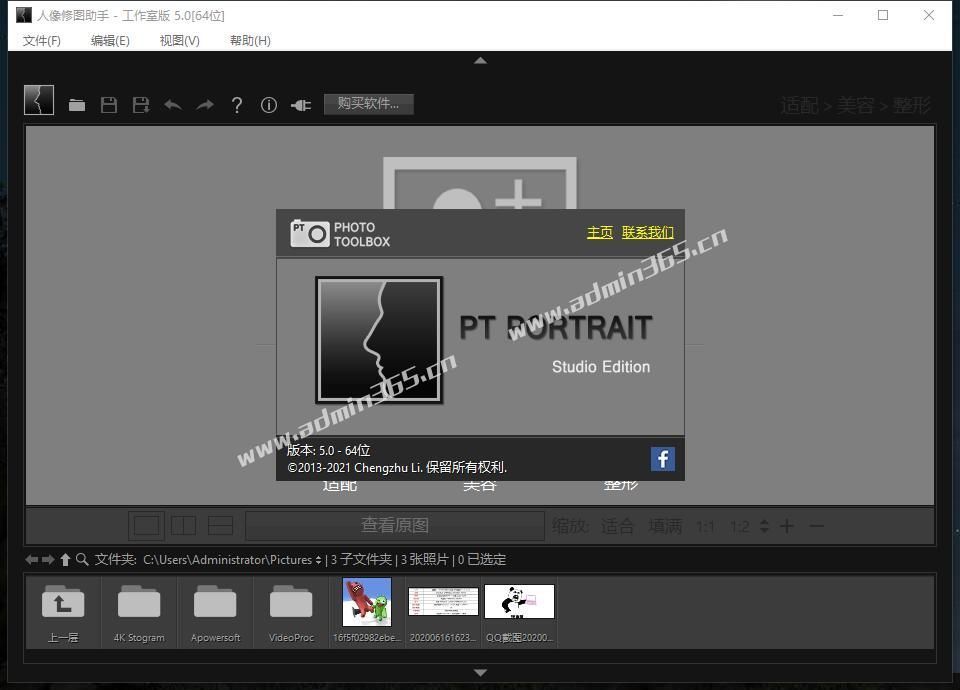Select side-by-side split view icon
The width and height of the screenshot is (960, 690).
184,525
